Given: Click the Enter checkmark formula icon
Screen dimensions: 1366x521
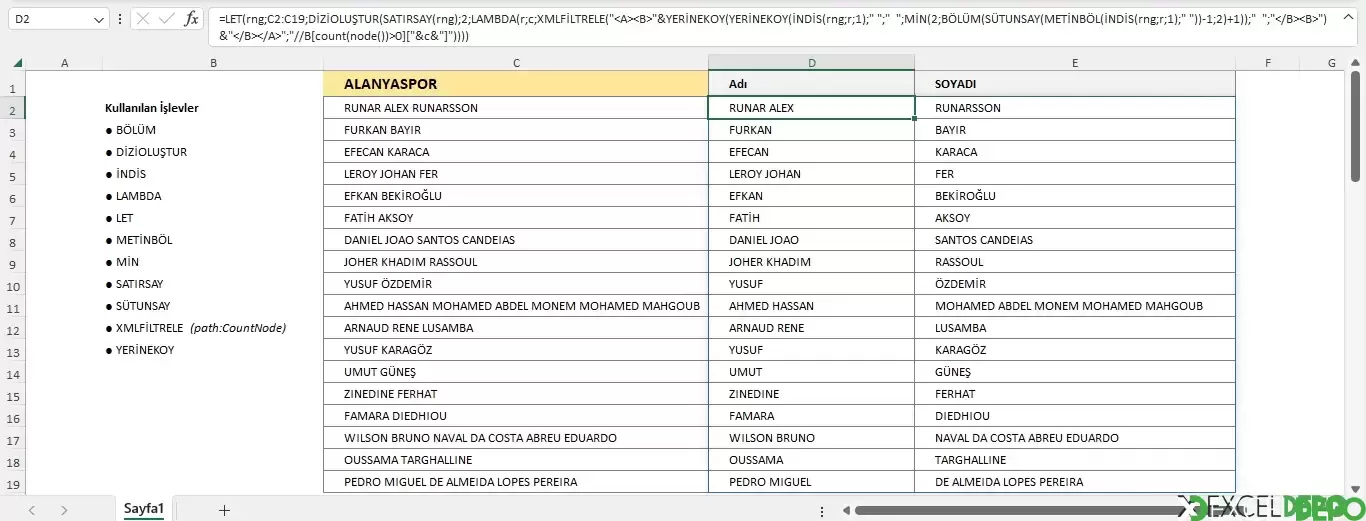Looking at the screenshot, I should click(166, 19).
